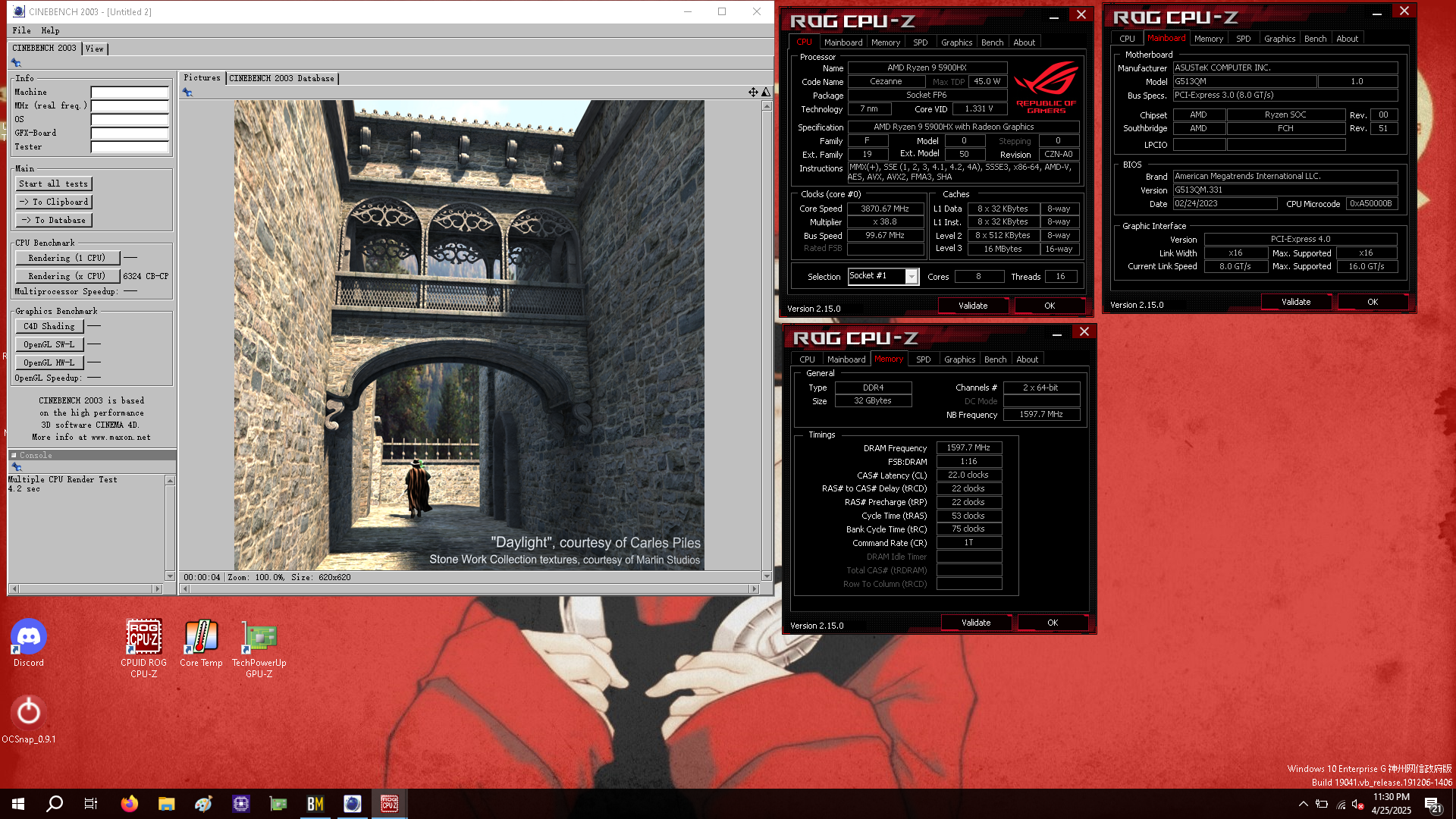The height and width of the screenshot is (819, 1456).
Task: Select the Pictures tab
Action: coord(202,77)
